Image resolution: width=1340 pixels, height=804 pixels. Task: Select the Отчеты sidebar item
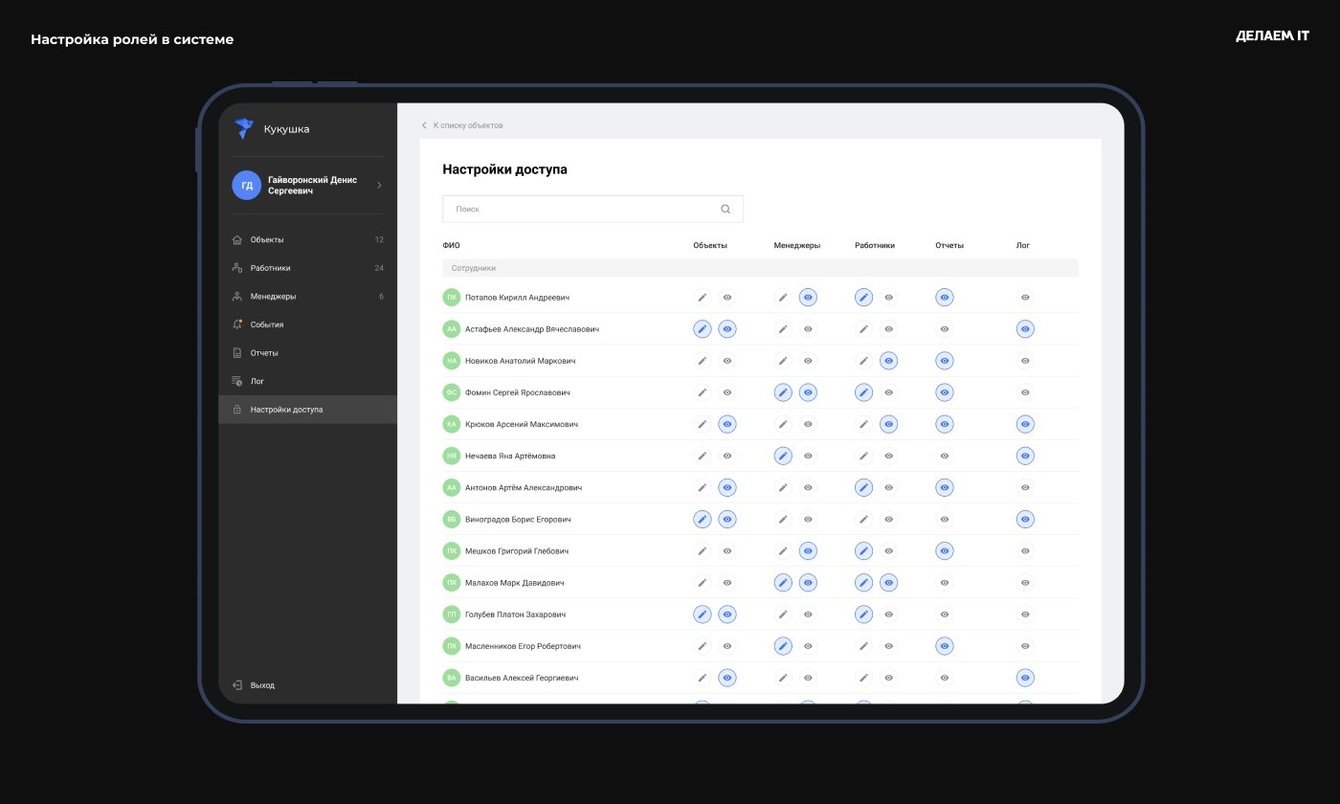264,353
